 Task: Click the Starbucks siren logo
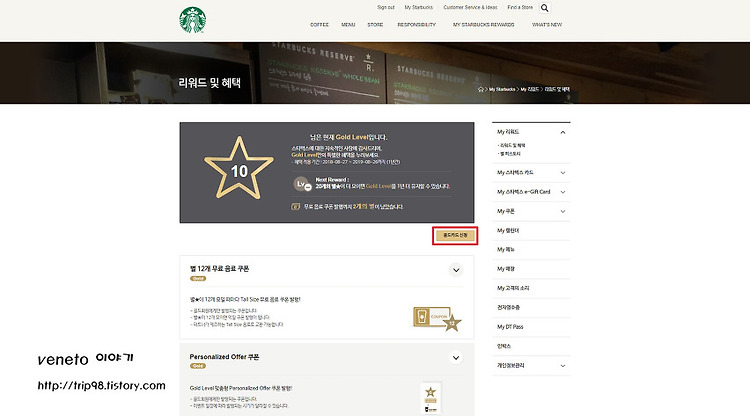coord(193,20)
